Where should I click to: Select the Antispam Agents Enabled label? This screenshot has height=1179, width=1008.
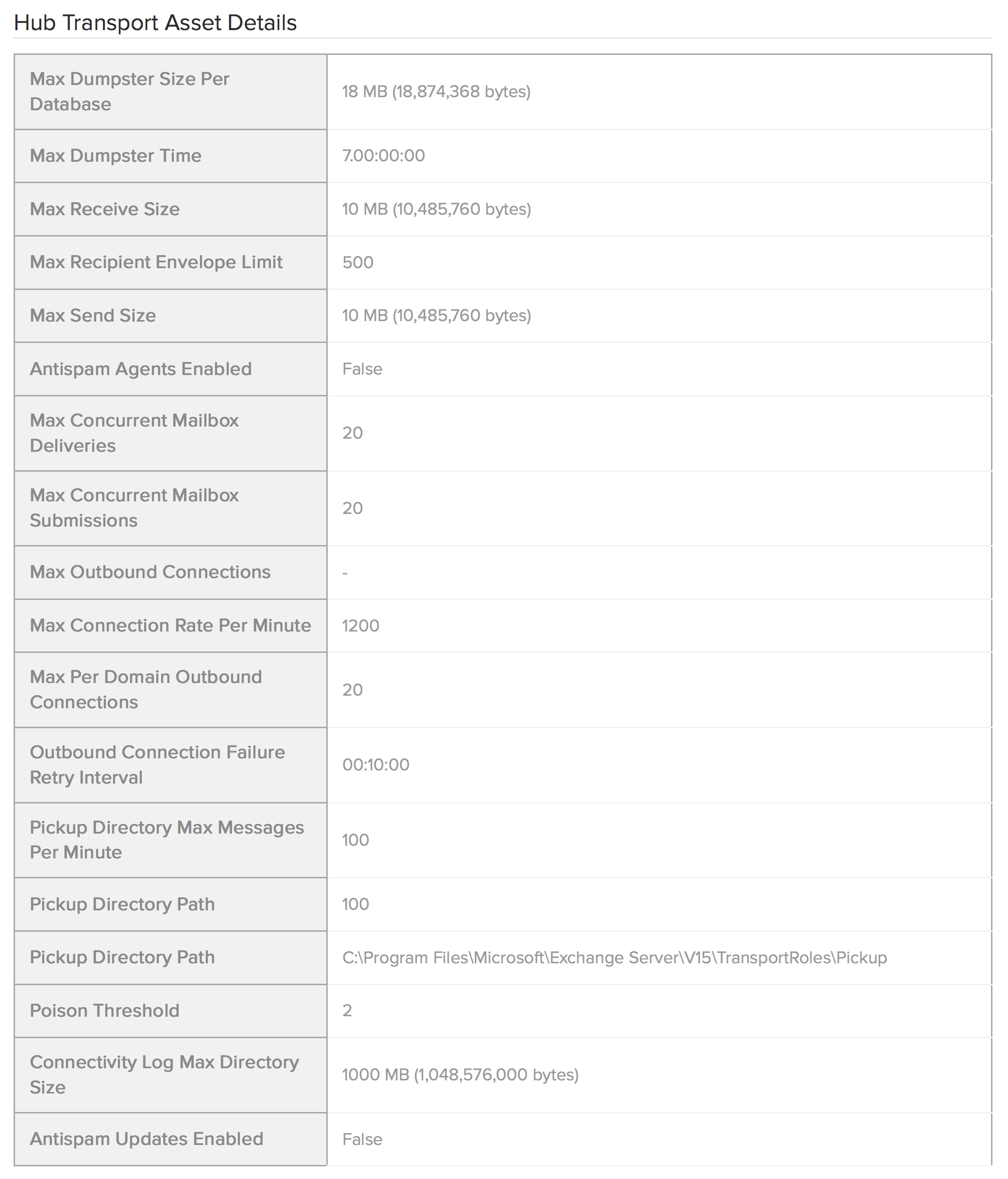(140, 369)
